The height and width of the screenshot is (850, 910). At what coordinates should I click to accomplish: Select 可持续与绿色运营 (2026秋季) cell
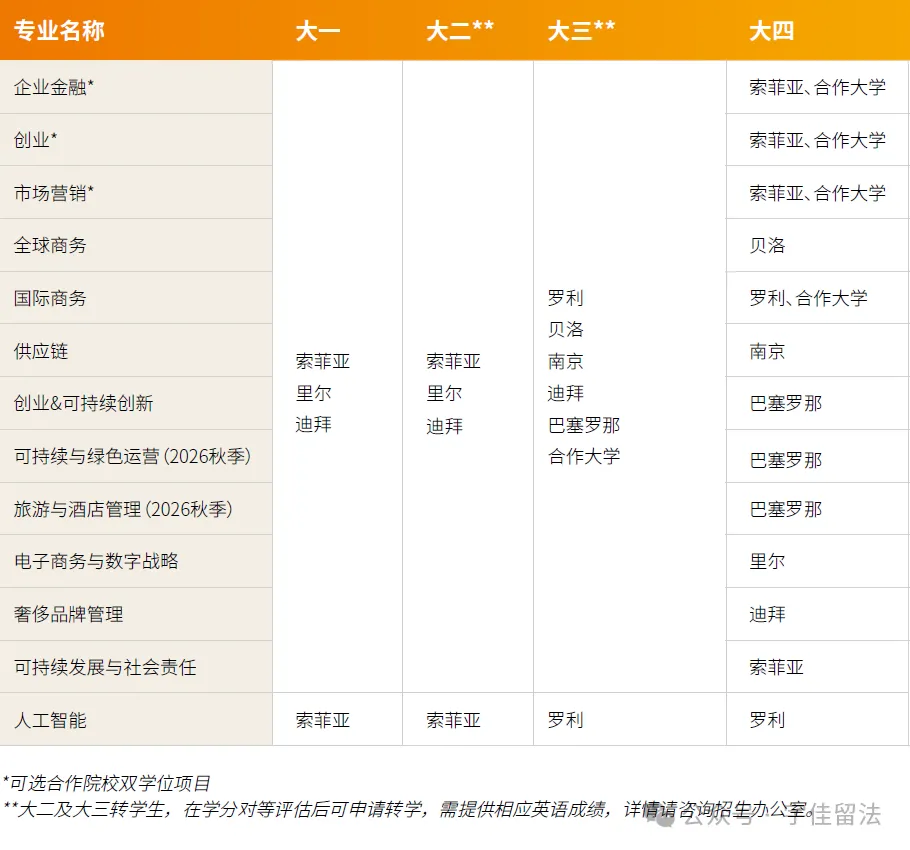(x=136, y=456)
